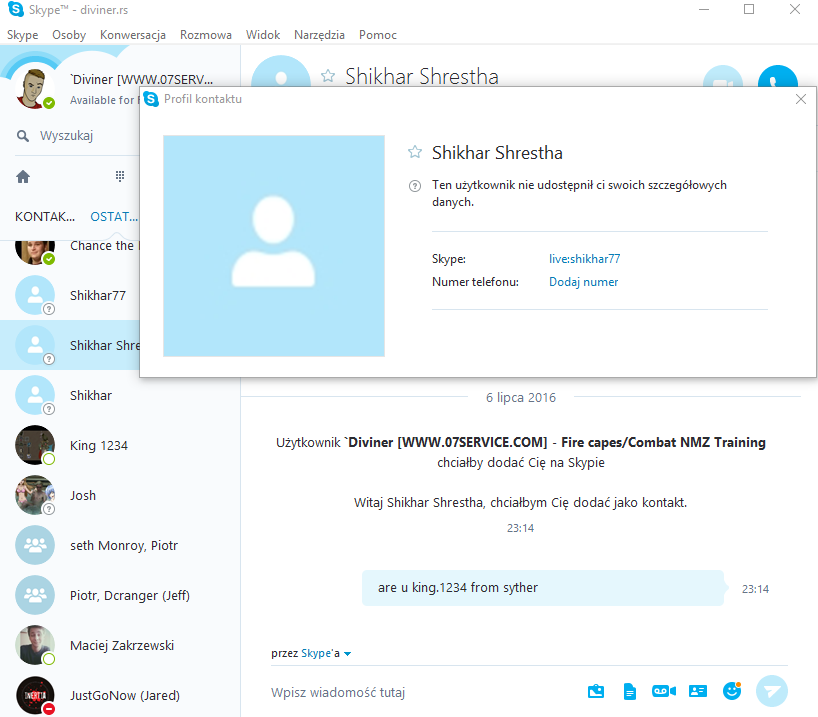Click the Skype link in przez Skype'a
The width and height of the screenshot is (818, 717).
click(x=316, y=653)
